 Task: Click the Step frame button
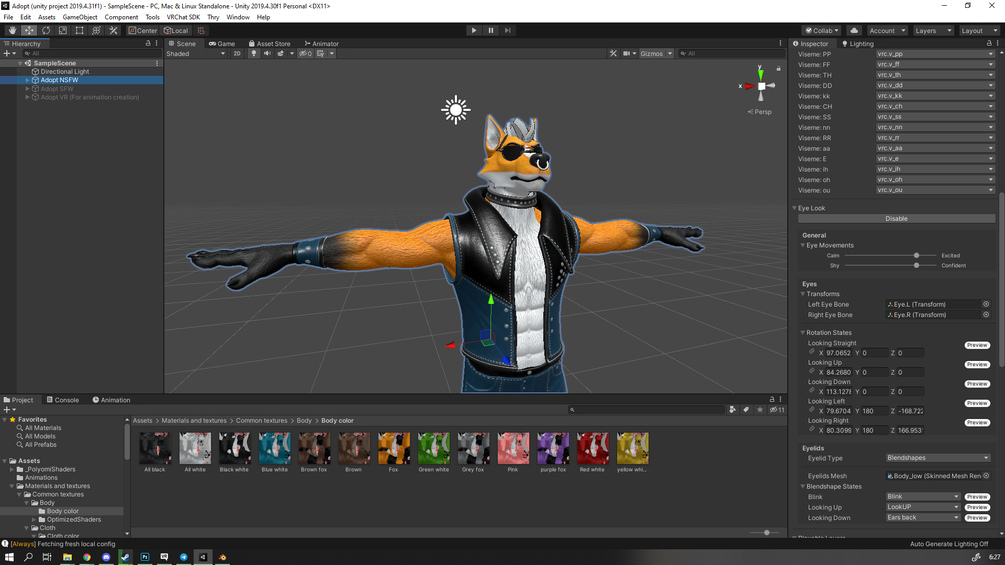[x=508, y=30]
